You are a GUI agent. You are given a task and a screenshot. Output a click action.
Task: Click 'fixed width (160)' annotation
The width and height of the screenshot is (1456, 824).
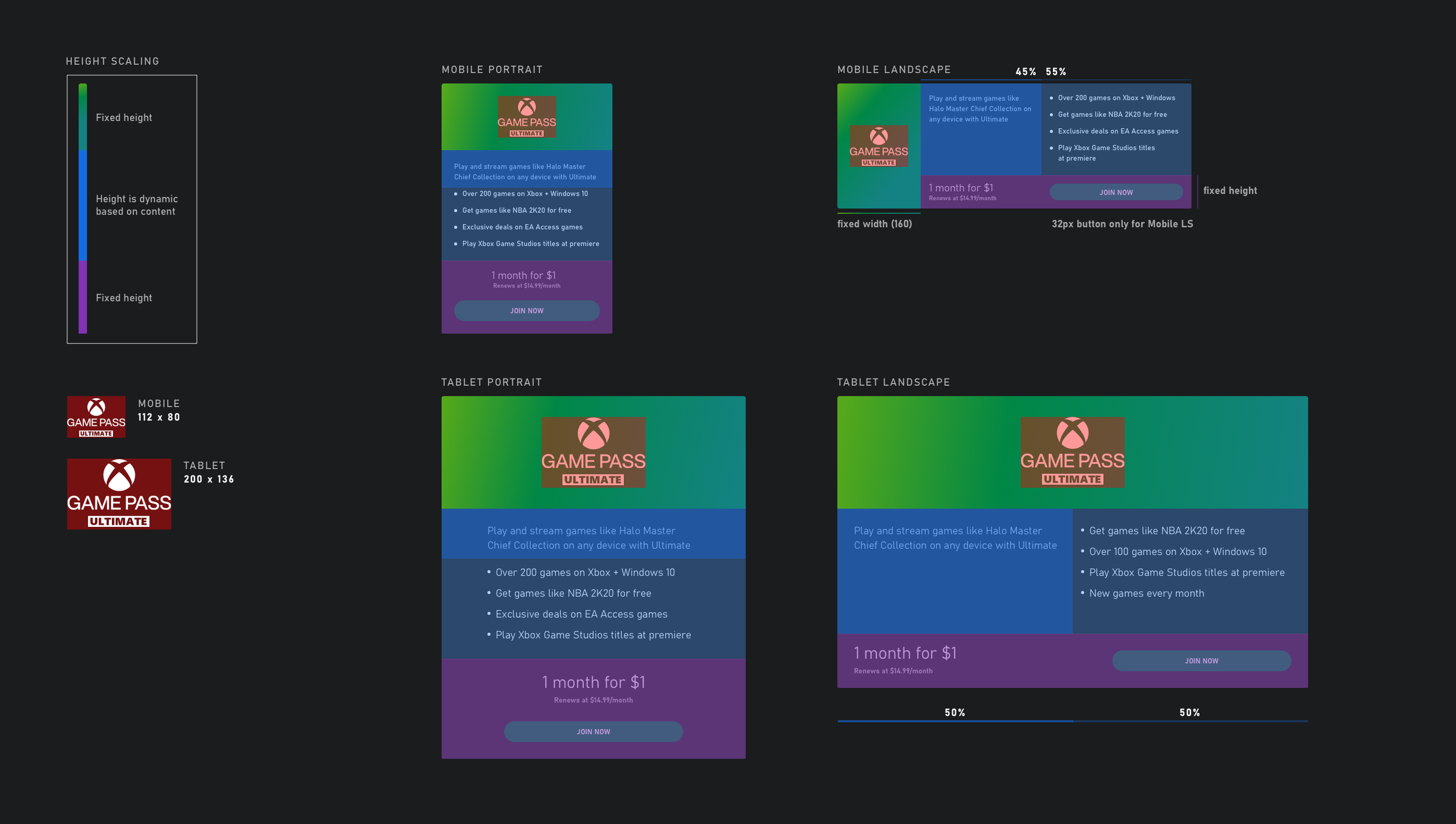click(874, 224)
